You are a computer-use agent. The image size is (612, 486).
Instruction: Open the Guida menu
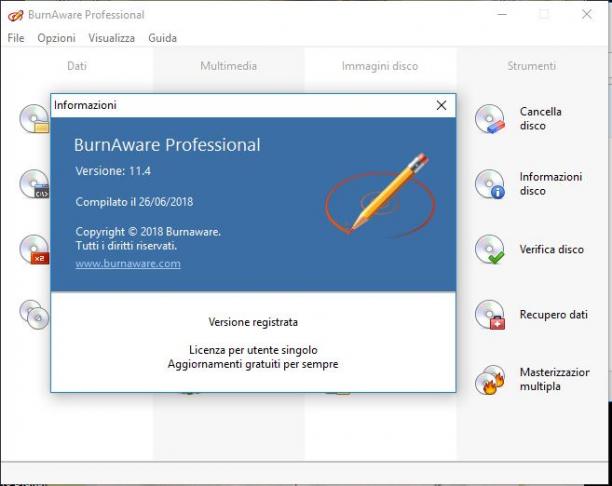pos(162,38)
